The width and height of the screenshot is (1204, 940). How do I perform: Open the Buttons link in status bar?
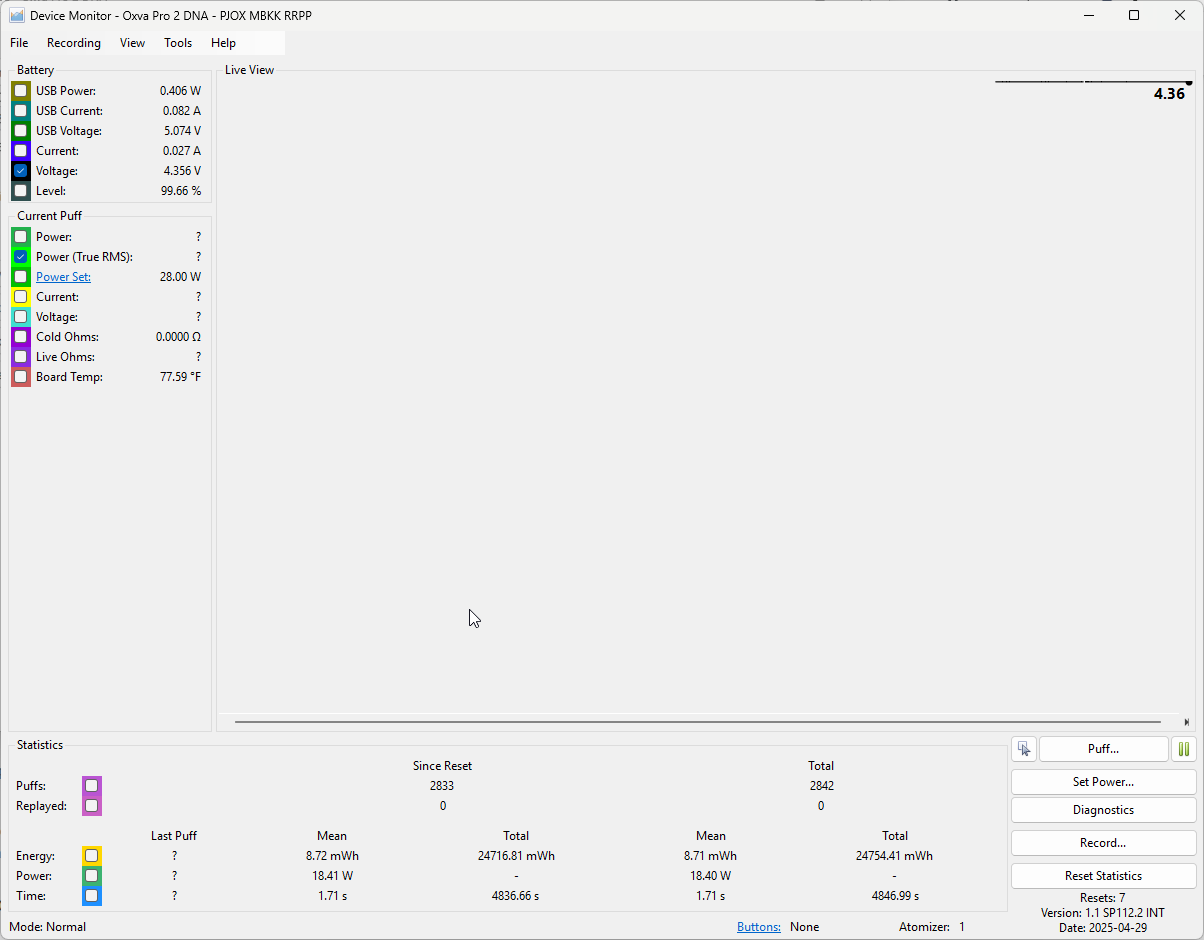pos(758,927)
